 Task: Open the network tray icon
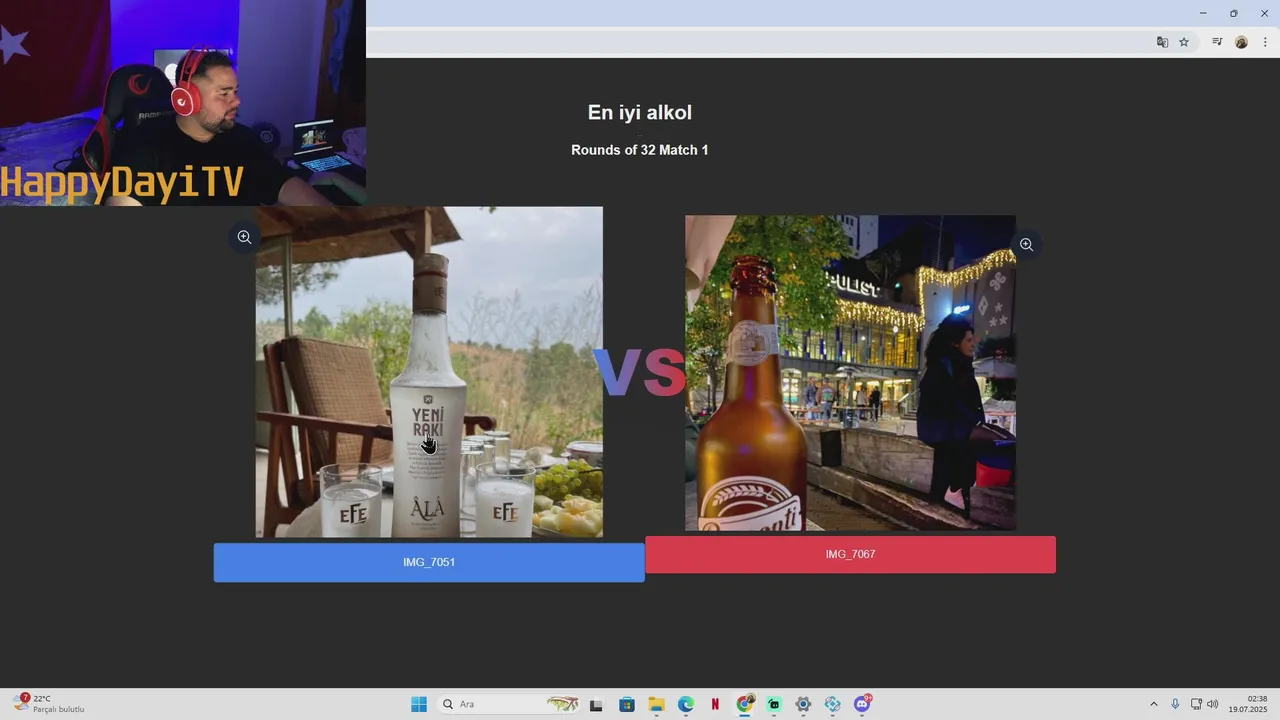tap(1196, 704)
